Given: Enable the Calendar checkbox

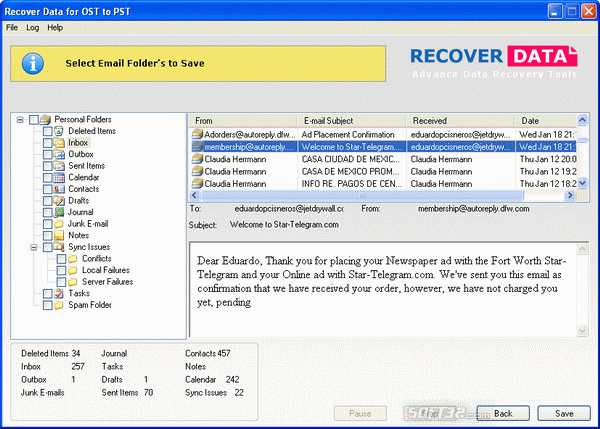Looking at the screenshot, I should (47, 178).
